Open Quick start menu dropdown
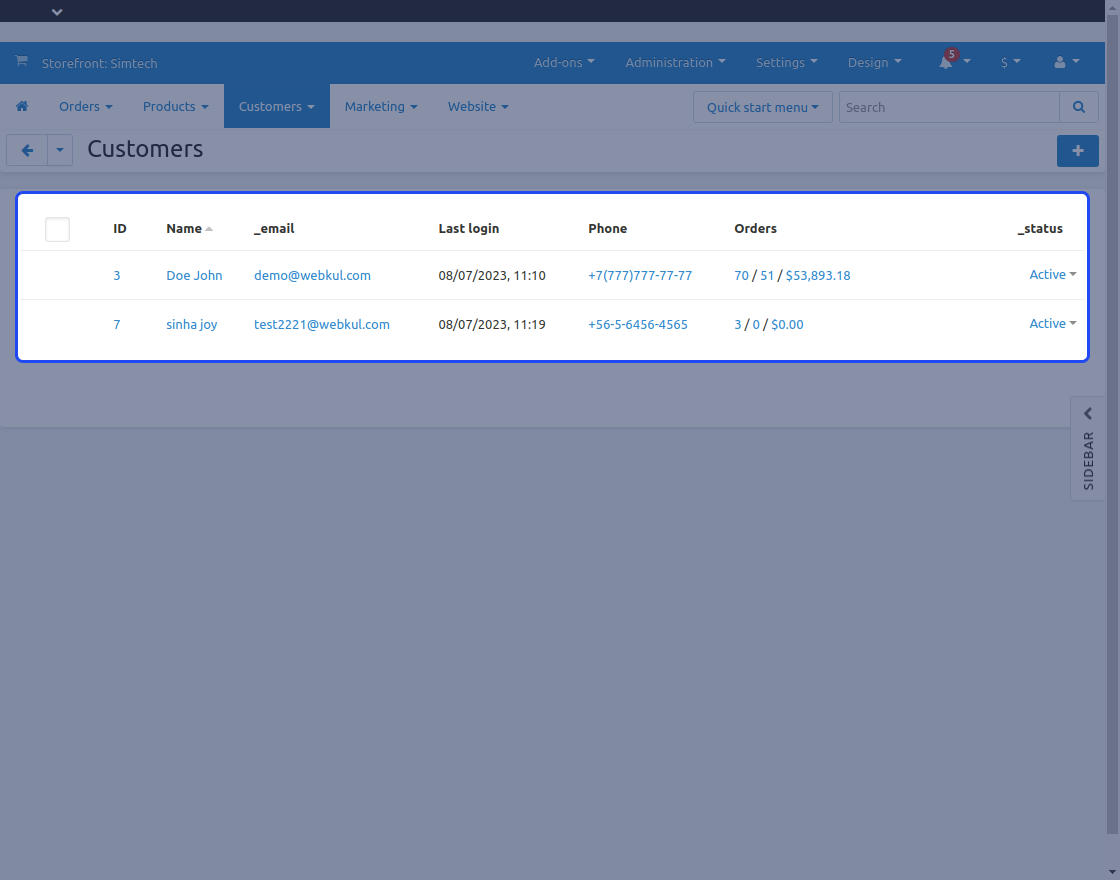 tap(762, 107)
